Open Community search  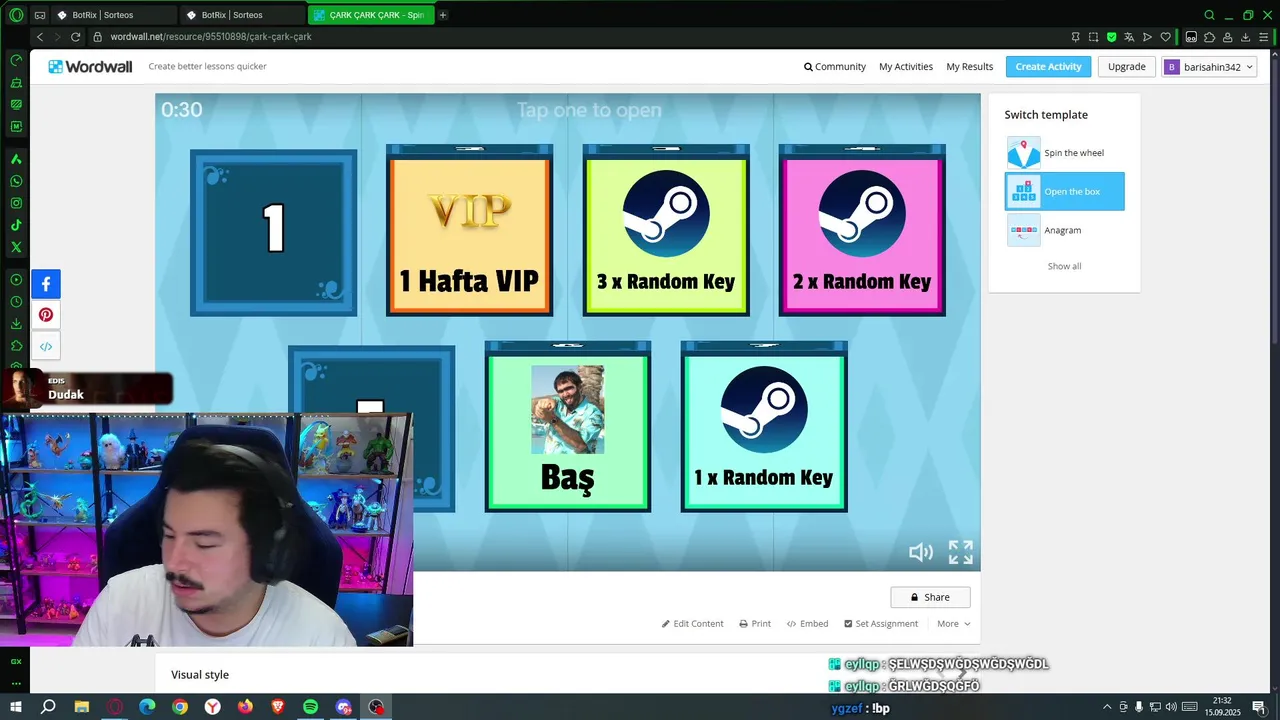tap(835, 66)
